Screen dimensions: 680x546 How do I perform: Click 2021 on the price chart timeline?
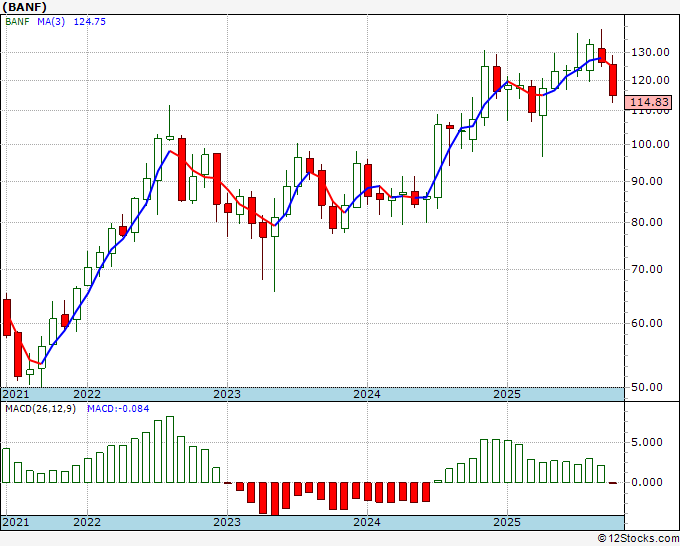click(16, 394)
